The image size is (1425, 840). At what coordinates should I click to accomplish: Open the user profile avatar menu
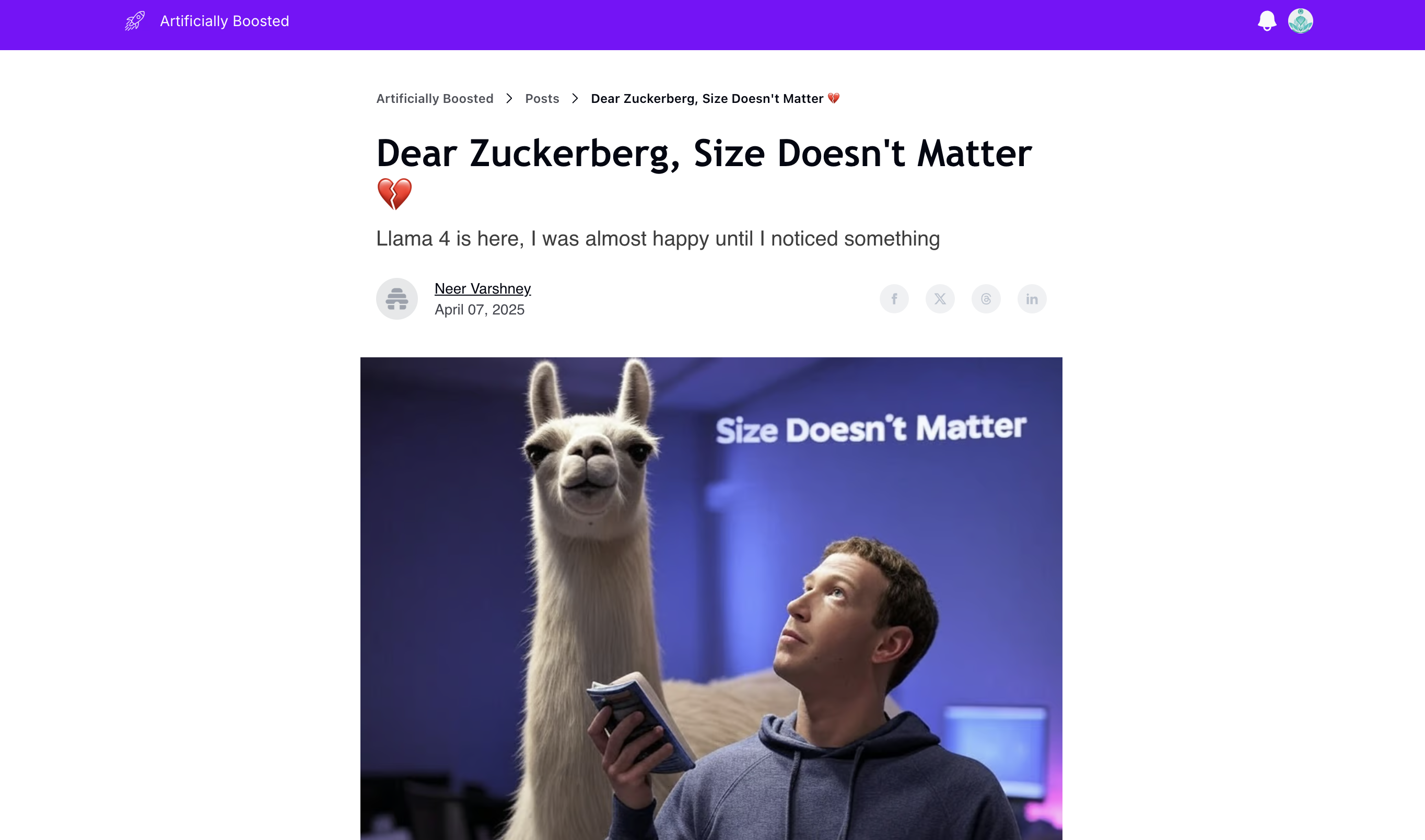(1301, 21)
